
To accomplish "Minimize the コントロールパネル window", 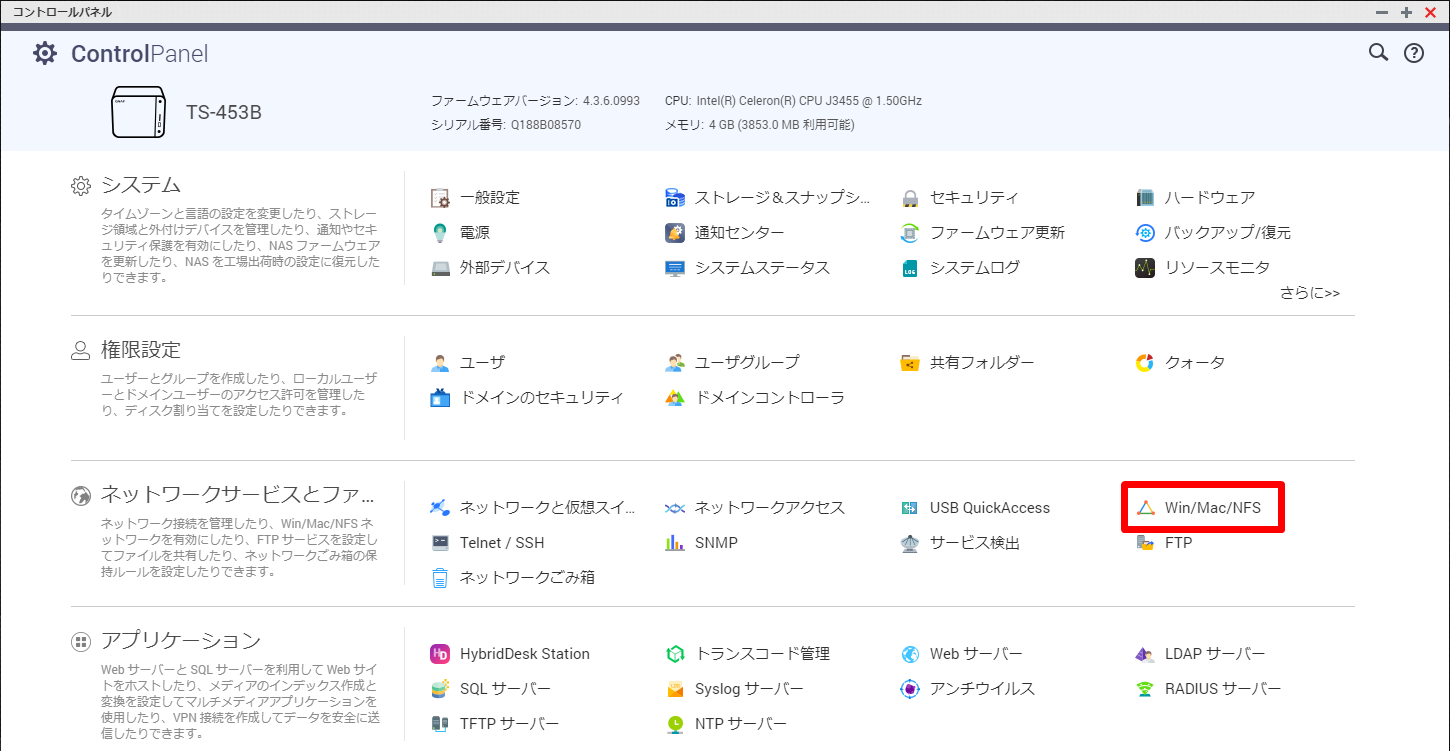I will [x=1381, y=12].
